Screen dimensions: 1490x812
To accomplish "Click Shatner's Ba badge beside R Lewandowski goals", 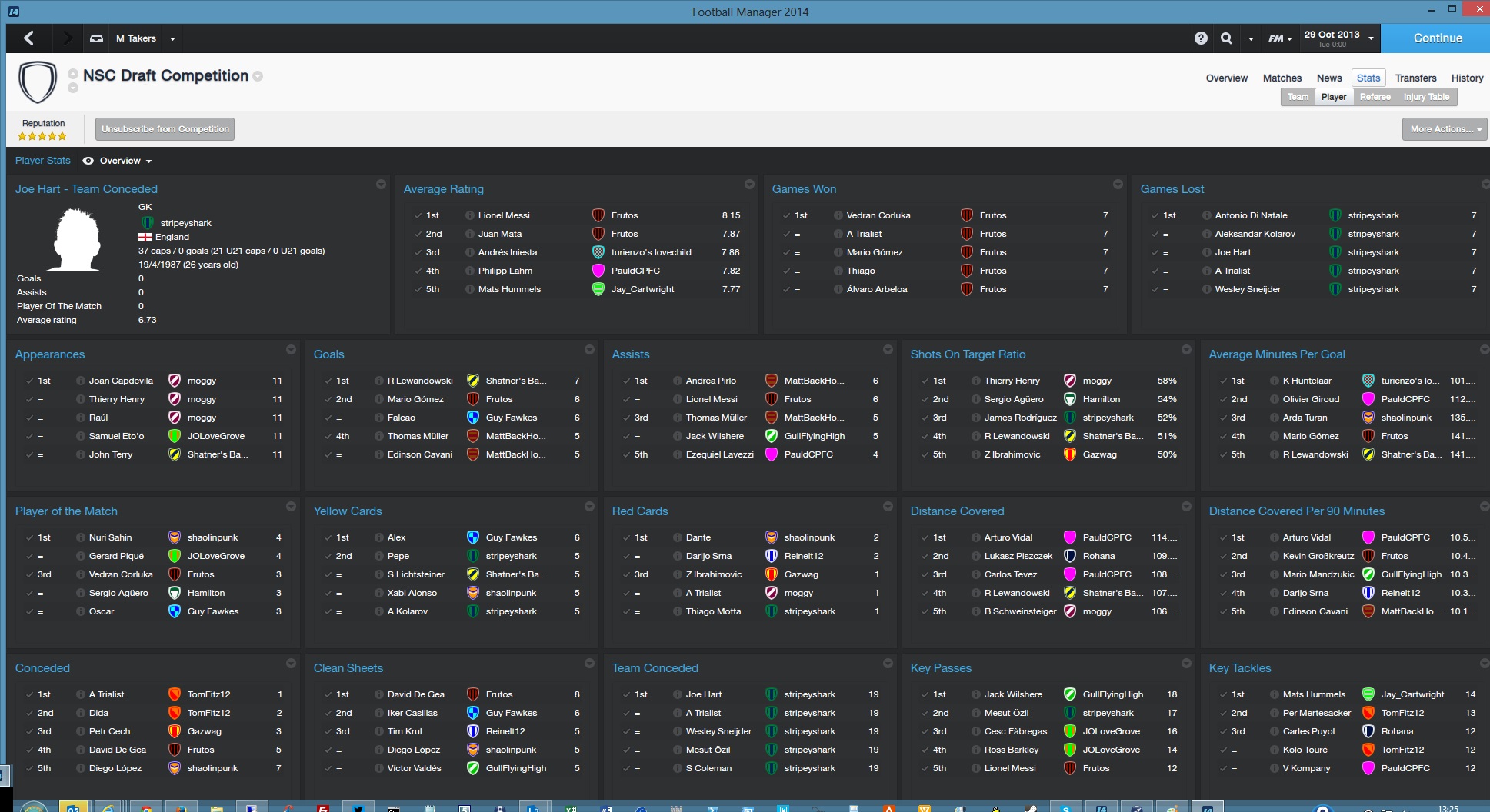I will pos(473,381).
